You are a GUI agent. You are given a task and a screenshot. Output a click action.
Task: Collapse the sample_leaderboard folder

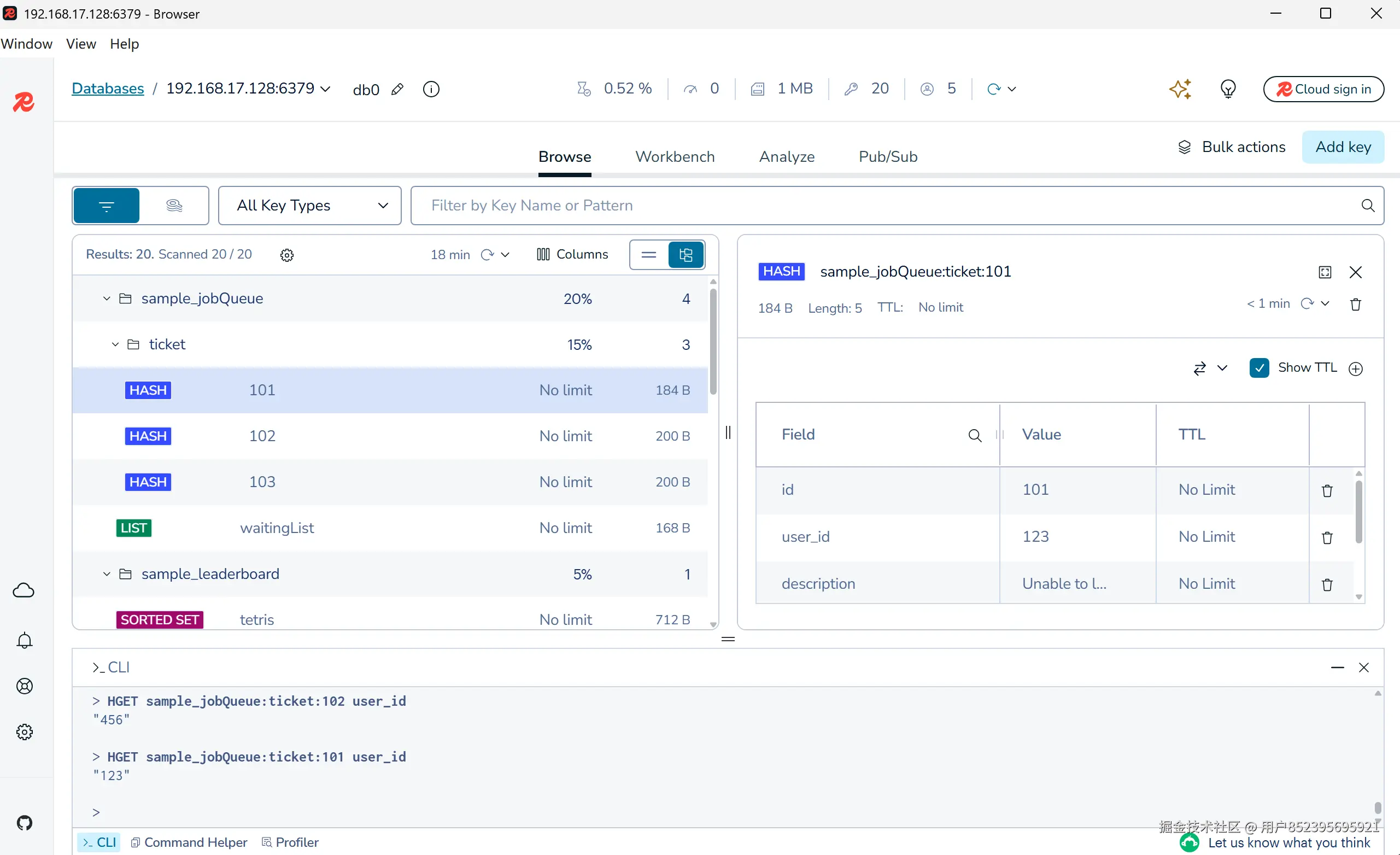pyautogui.click(x=106, y=575)
